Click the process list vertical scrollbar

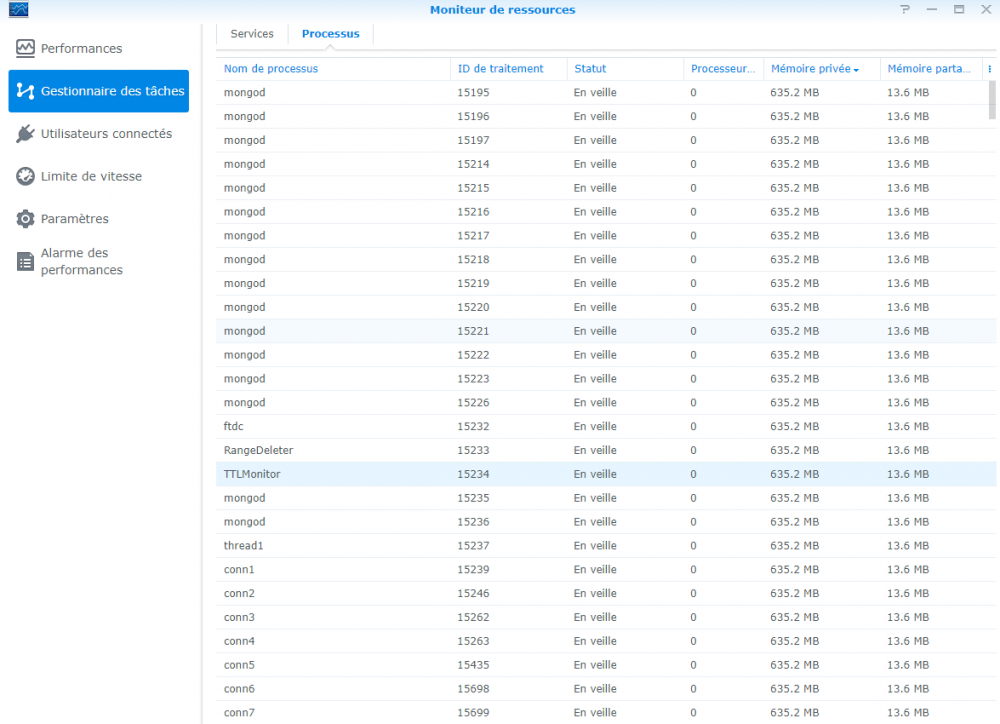(x=992, y=100)
